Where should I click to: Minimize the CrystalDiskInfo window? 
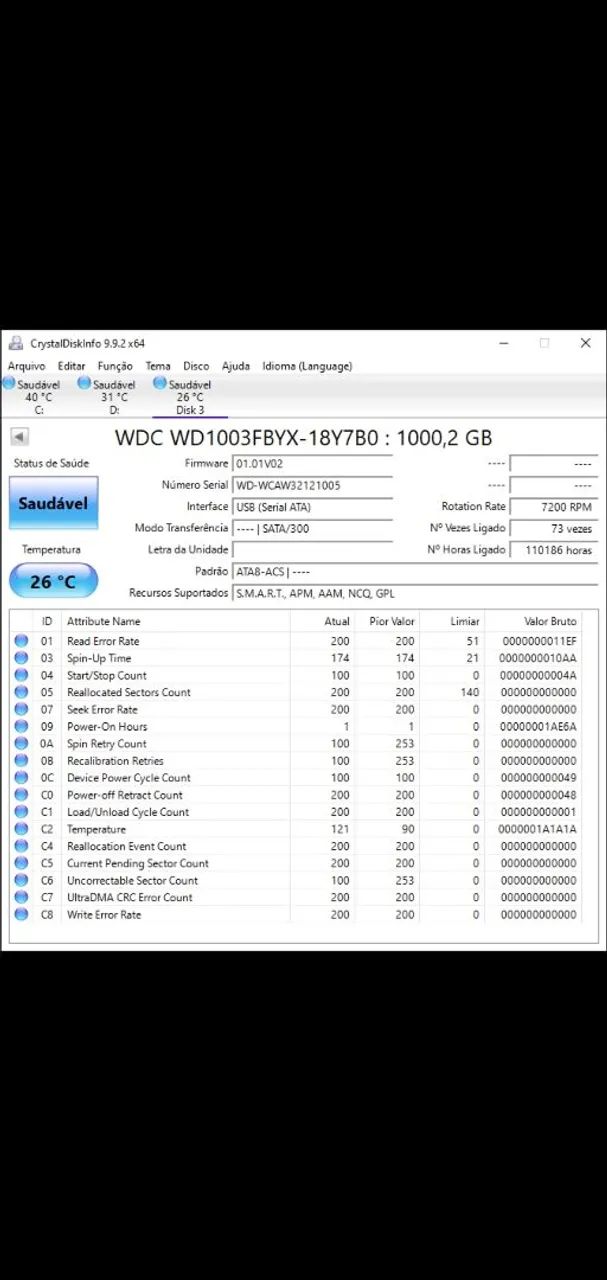(x=503, y=343)
